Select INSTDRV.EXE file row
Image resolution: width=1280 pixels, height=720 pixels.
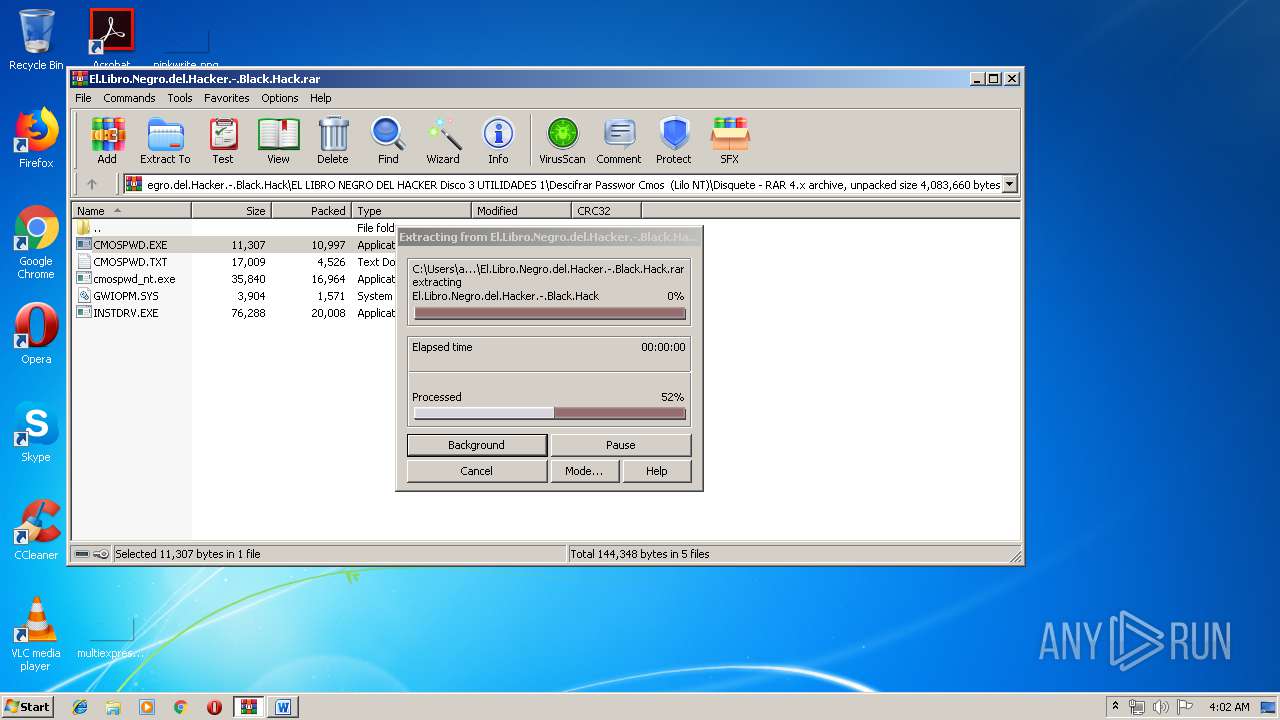(x=235, y=313)
